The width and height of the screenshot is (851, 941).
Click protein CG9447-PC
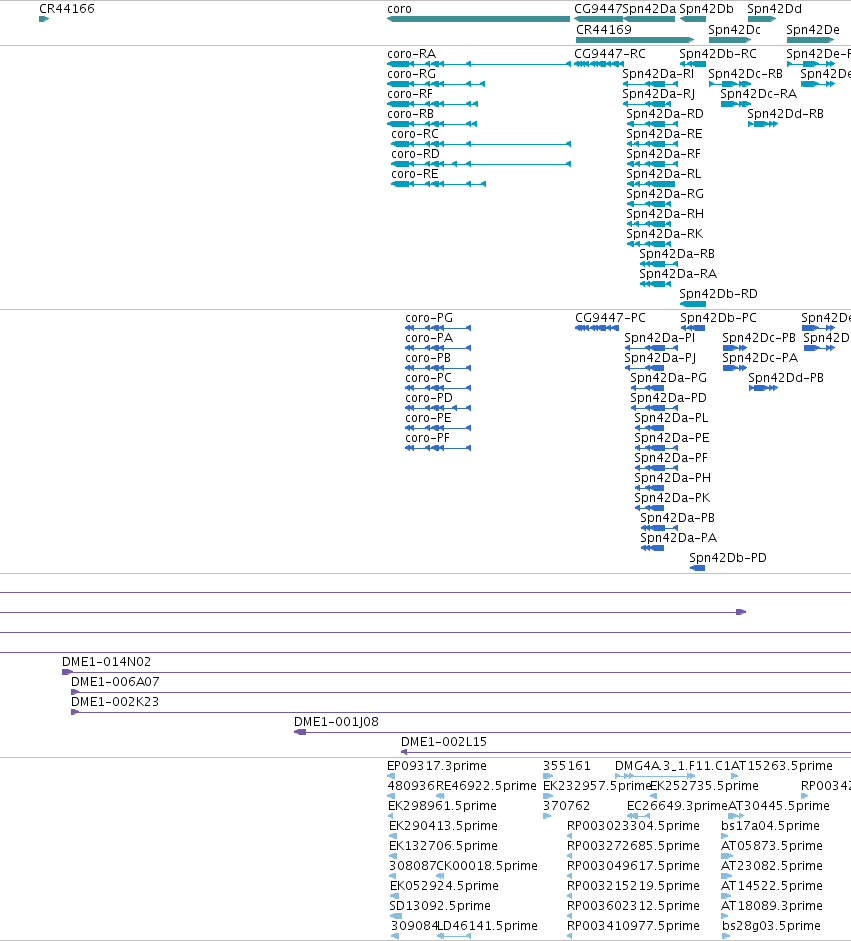tap(610, 318)
